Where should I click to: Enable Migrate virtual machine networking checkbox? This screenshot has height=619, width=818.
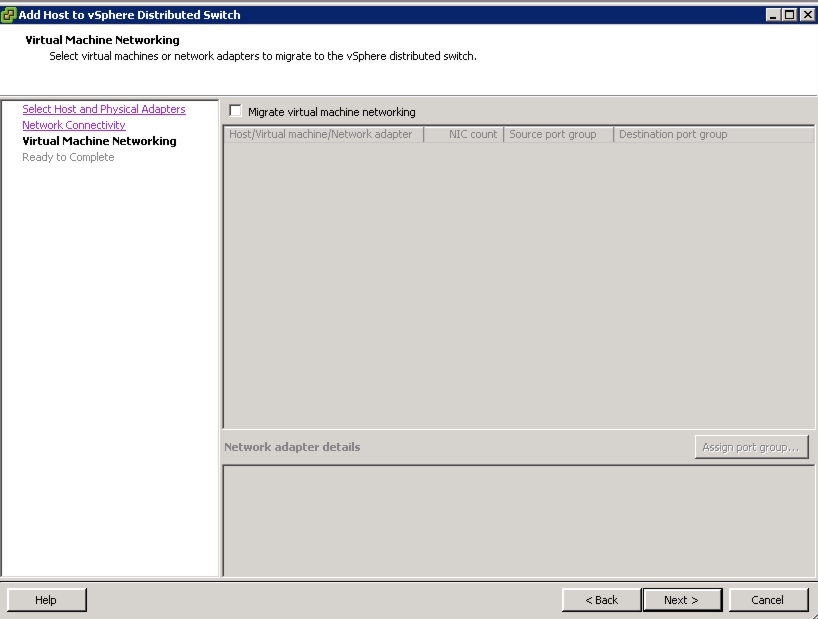tap(235, 111)
